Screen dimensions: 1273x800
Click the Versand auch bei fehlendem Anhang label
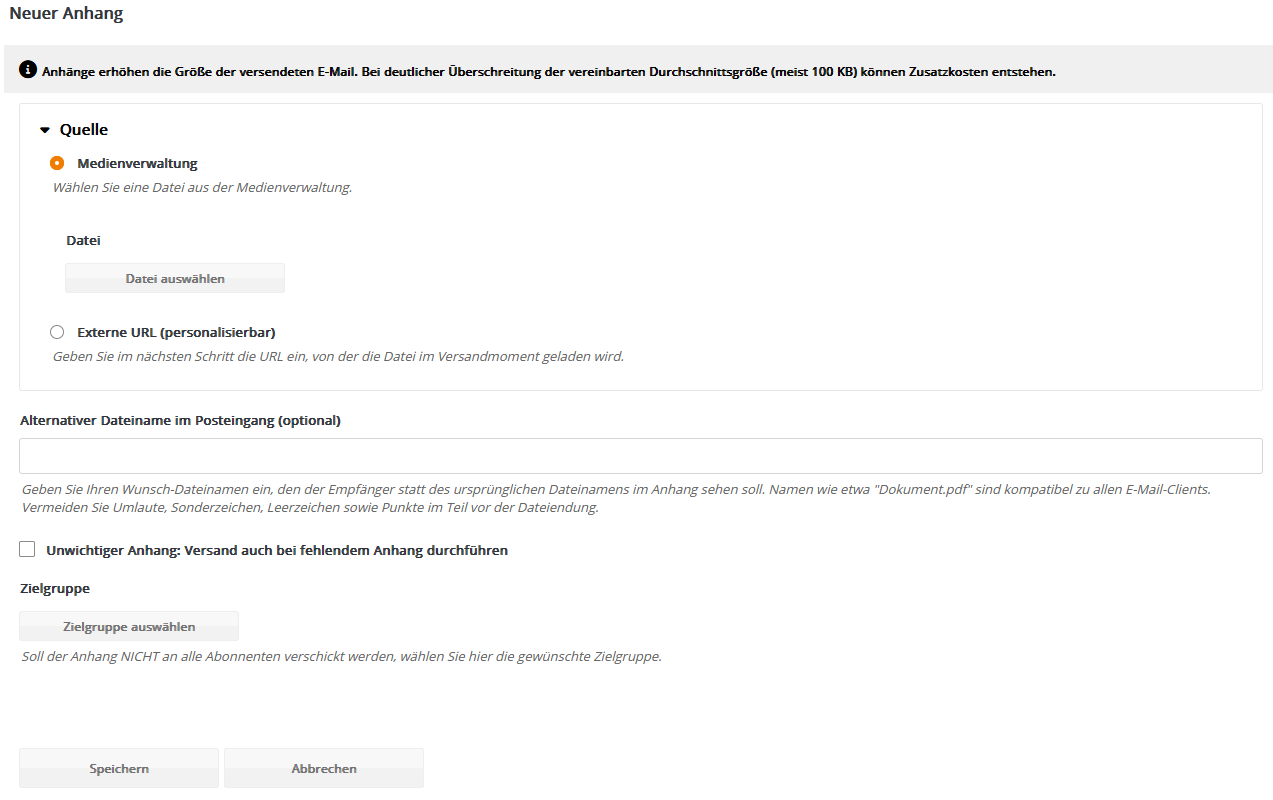tap(277, 550)
